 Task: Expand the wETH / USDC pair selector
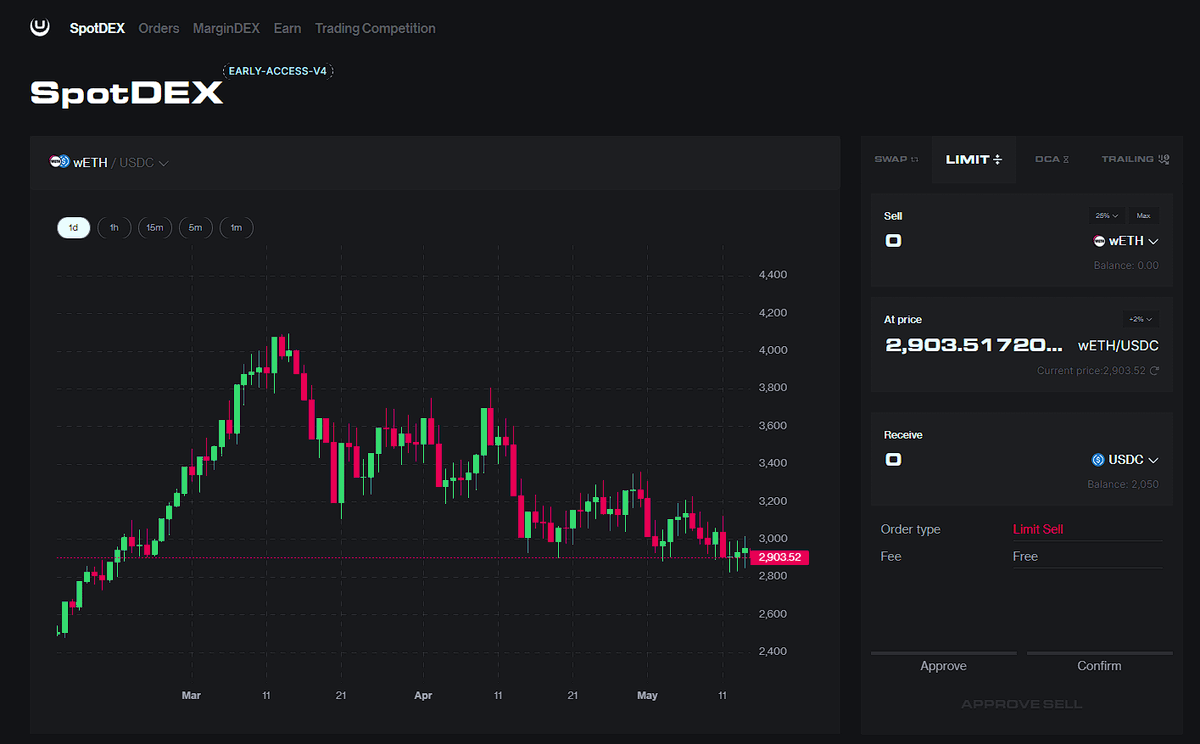(x=110, y=162)
